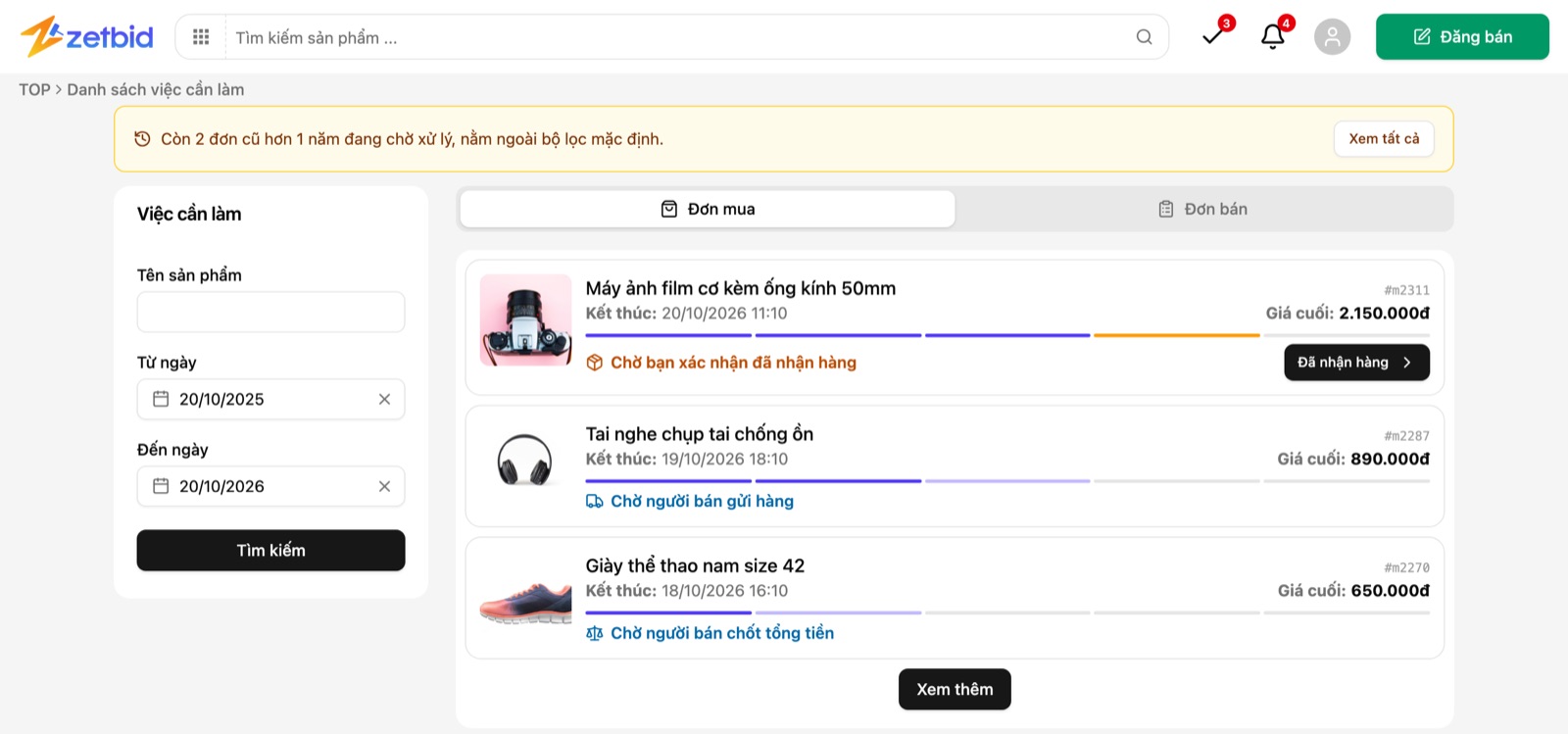Viewport: 1568px width, 734px height.
Task: Clear the Đến ngày date value
Action: pyautogui.click(x=384, y=486)
